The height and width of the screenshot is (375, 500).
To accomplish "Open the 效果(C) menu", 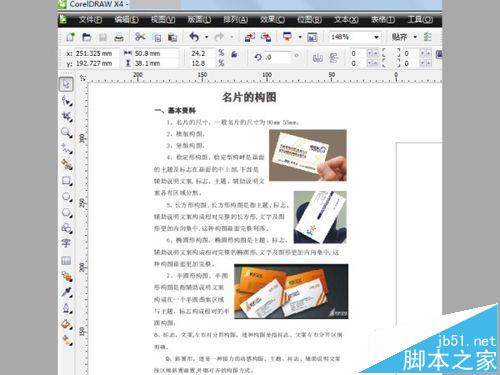I will click(272, 20).
